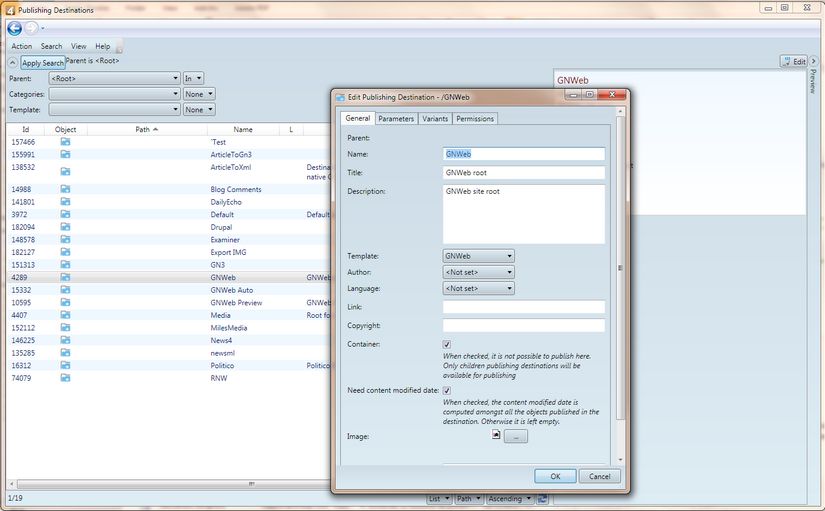This screenshot has width=825, height=511.
Task: Click the object icon for MilesMedia row
Action: click(65, 327)
